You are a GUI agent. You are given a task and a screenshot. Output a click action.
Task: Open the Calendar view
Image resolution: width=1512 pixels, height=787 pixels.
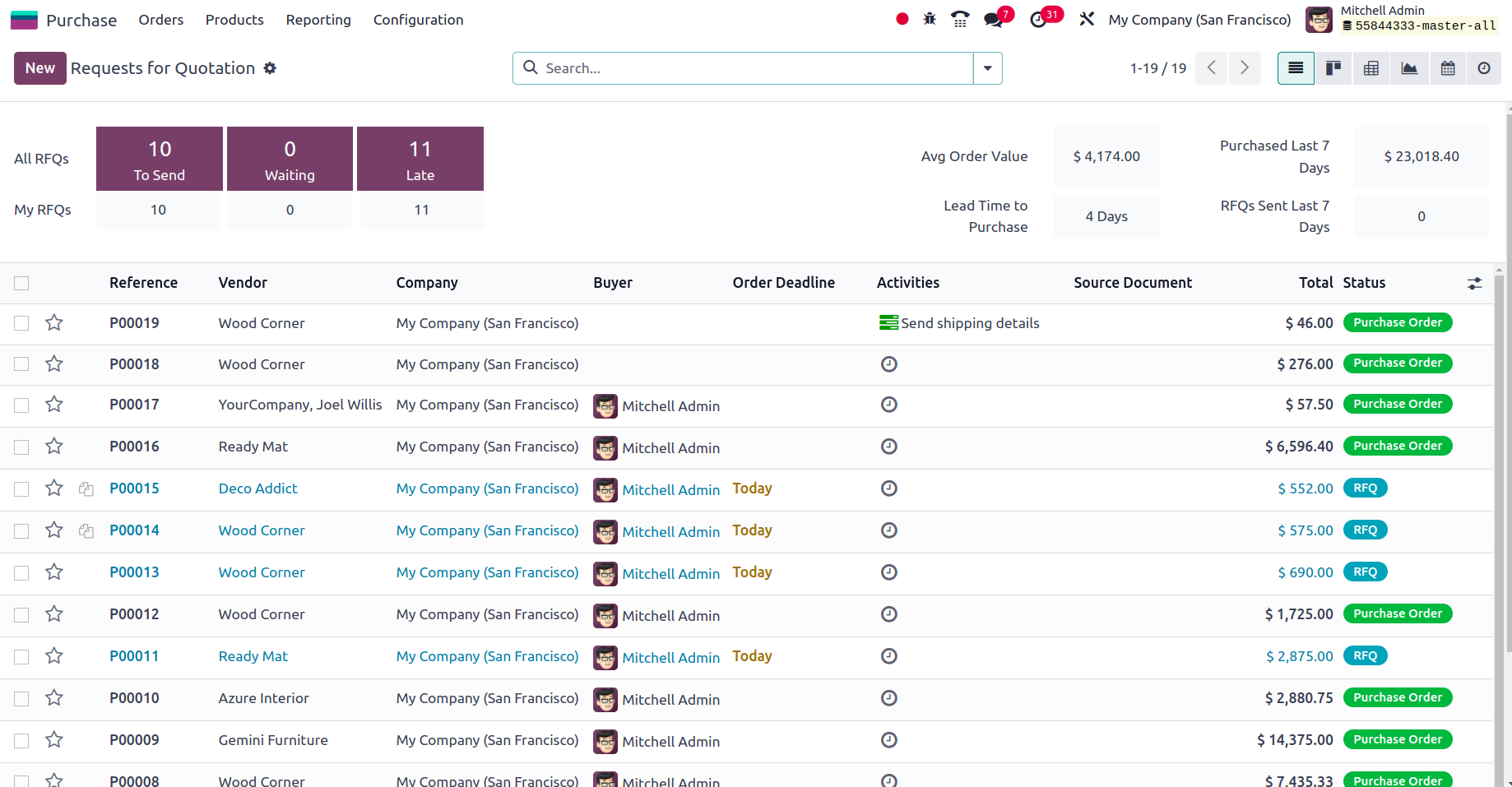(x=1448, y=68)
